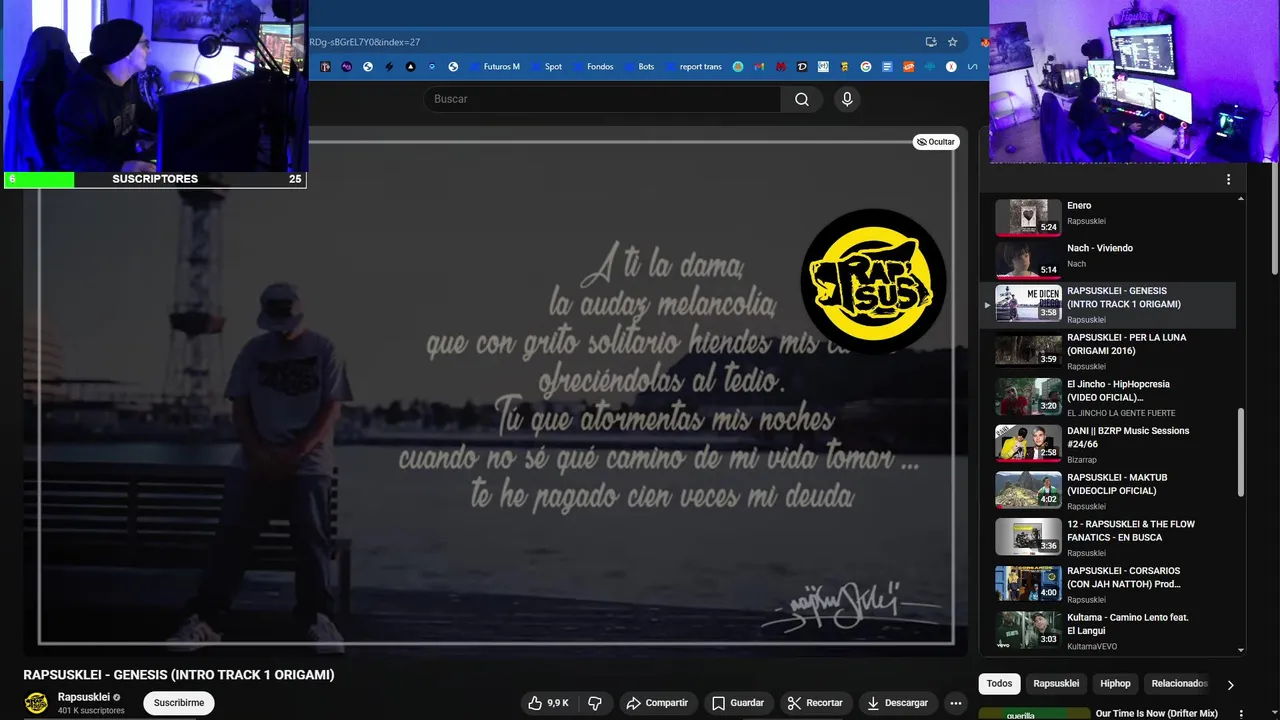Viewport: 1280px width, 720px height.
Task: Open the Spot bookmark folder
Action: tap(545, 67)
